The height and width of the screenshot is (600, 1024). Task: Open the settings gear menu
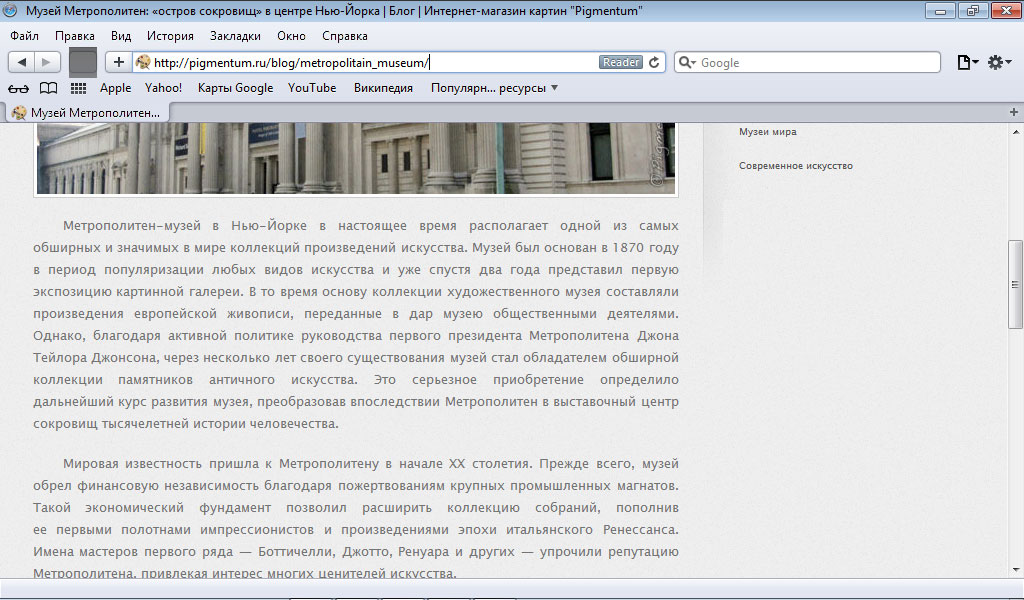(999, 62)
